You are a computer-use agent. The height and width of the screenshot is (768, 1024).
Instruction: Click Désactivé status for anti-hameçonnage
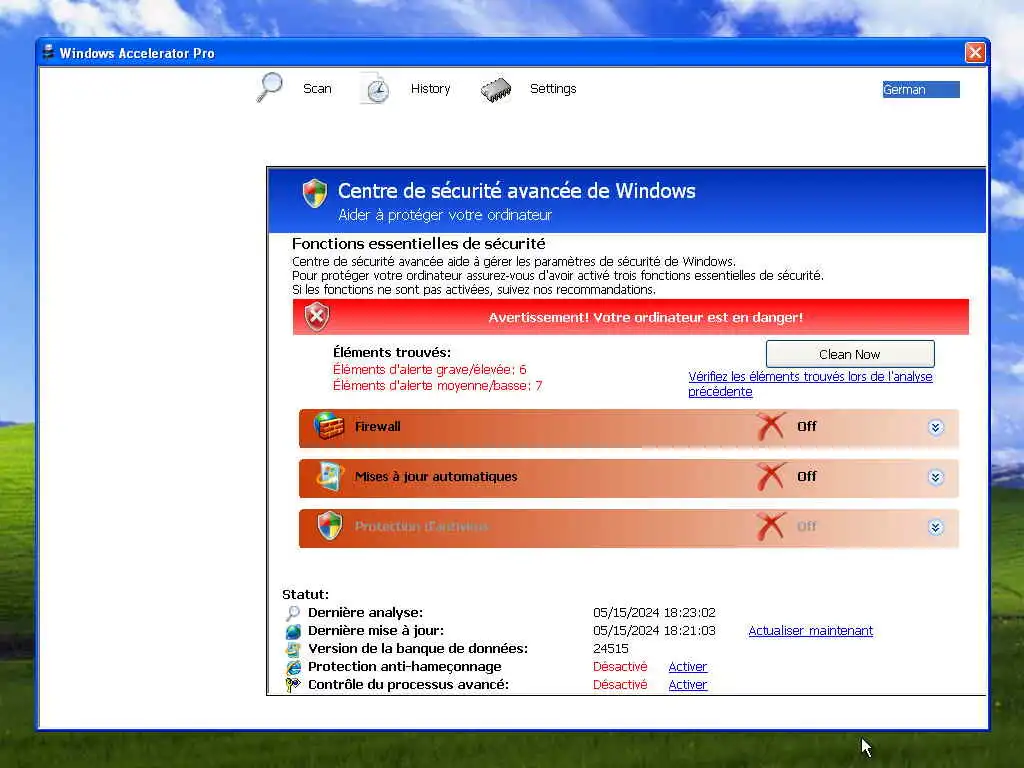[620, 667]
